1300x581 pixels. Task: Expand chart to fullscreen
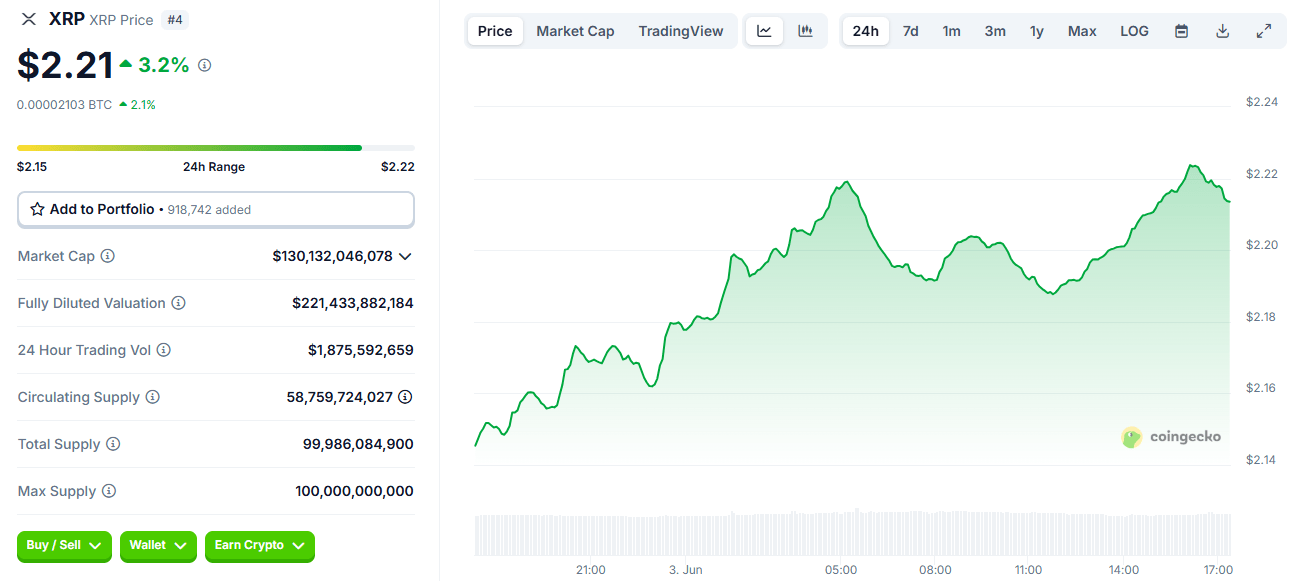click(1264, 31)
